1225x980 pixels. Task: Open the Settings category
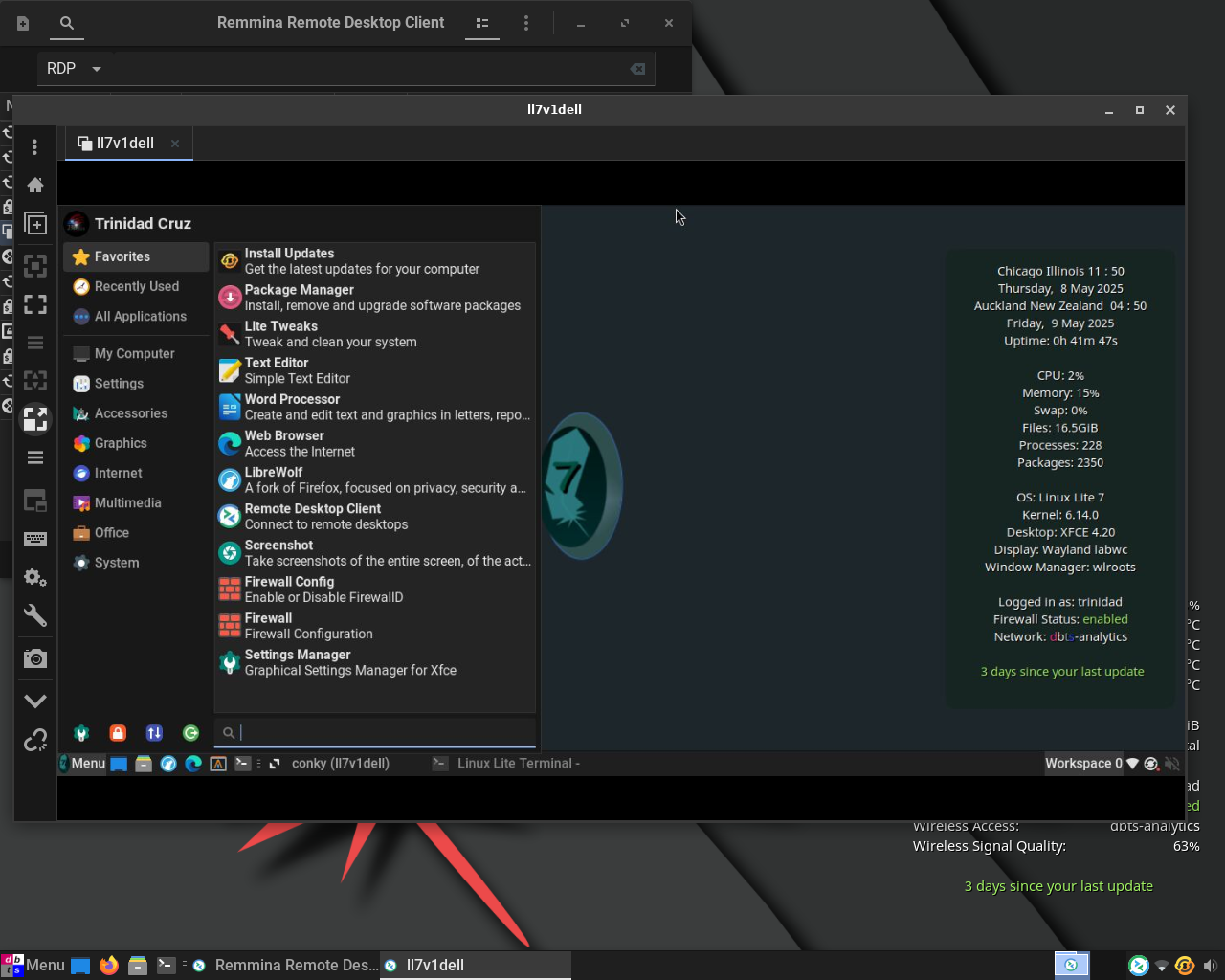[136, 383]
